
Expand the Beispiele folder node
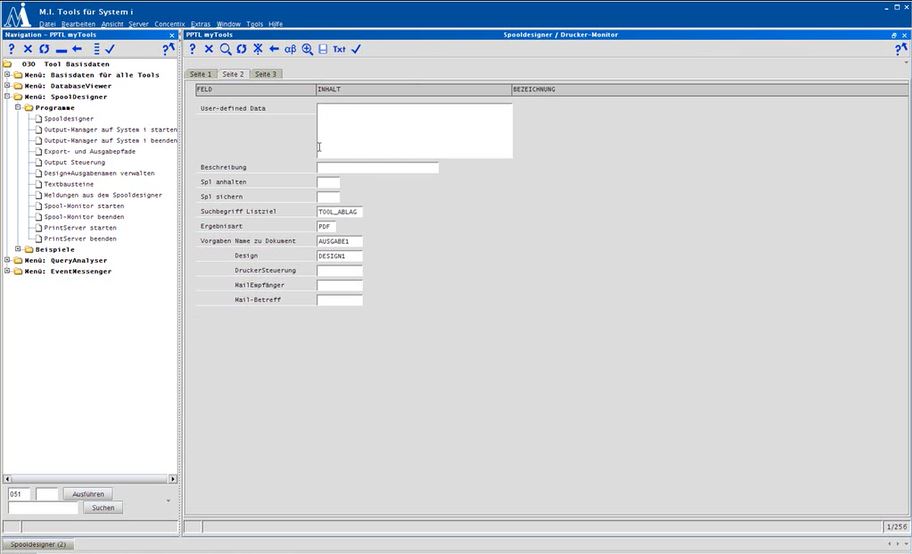[17, 250]
